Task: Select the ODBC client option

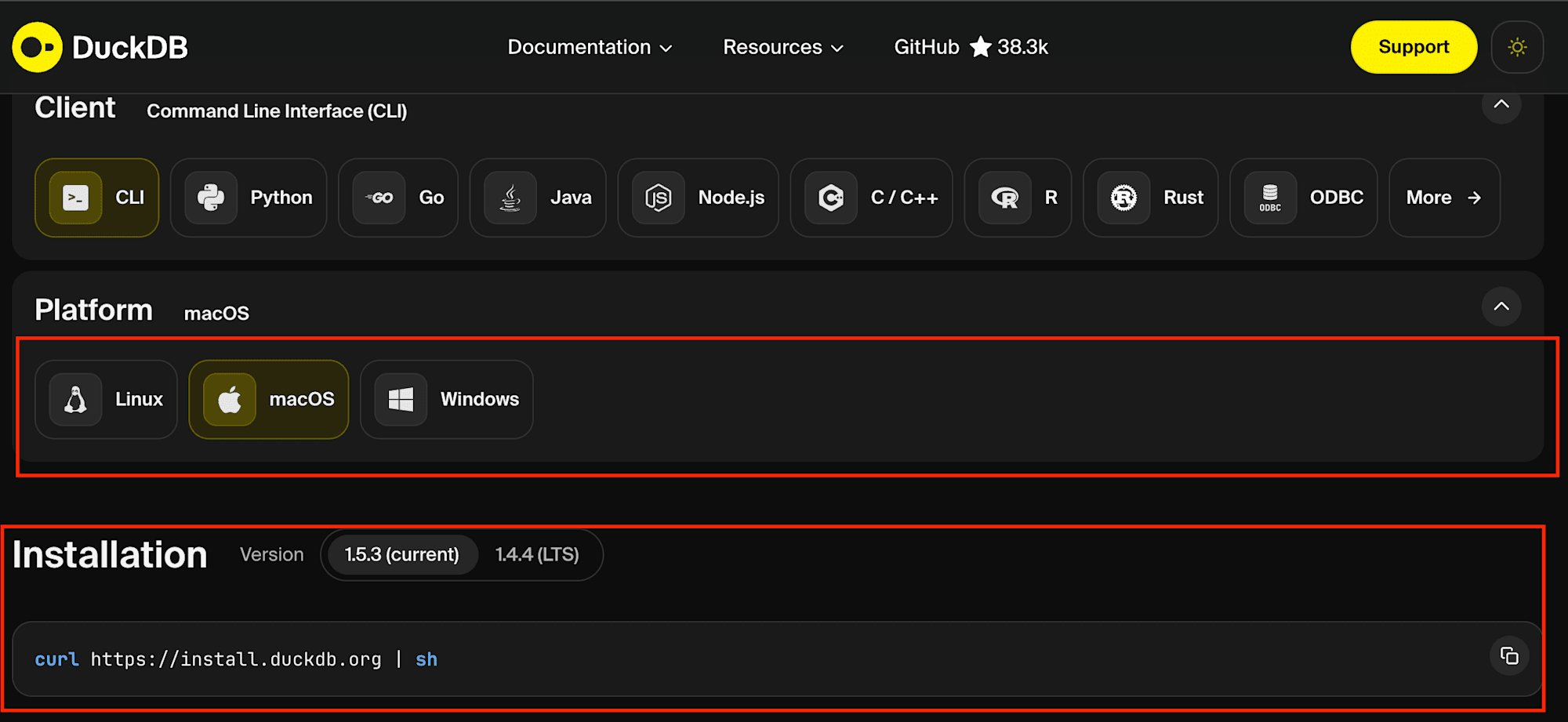Action: coord(1304,198)
